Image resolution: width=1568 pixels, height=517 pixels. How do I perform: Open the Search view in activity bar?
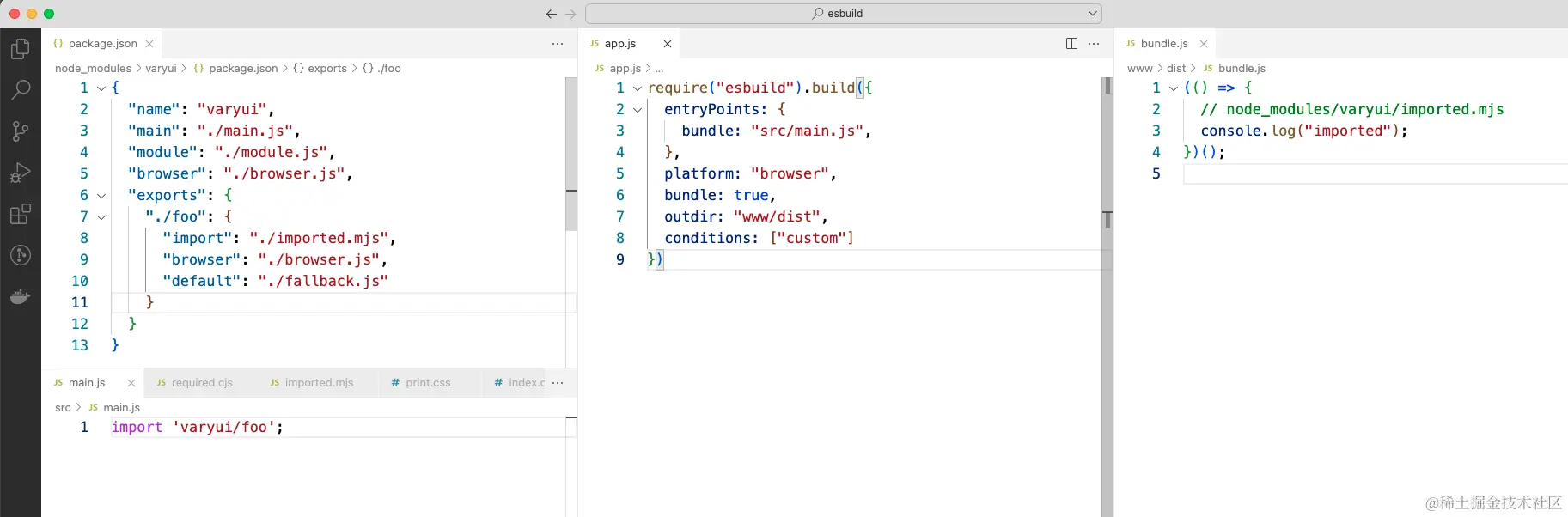[x=21, y=90]
